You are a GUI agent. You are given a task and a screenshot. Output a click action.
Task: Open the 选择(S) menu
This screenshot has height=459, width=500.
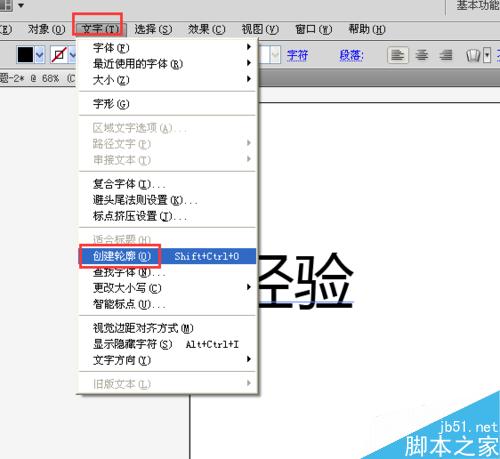153,29
